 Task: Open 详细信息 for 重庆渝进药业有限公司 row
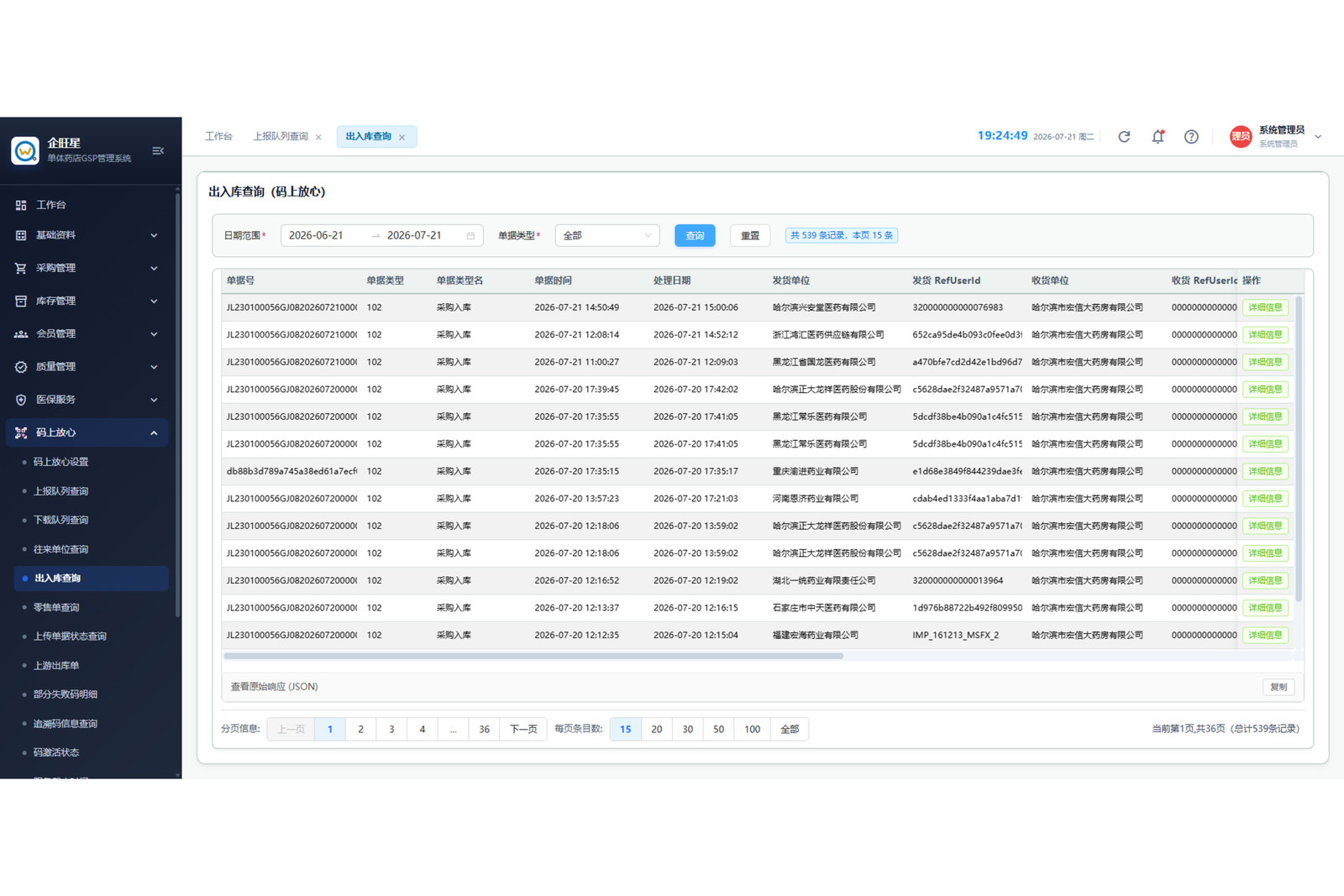1265,471
